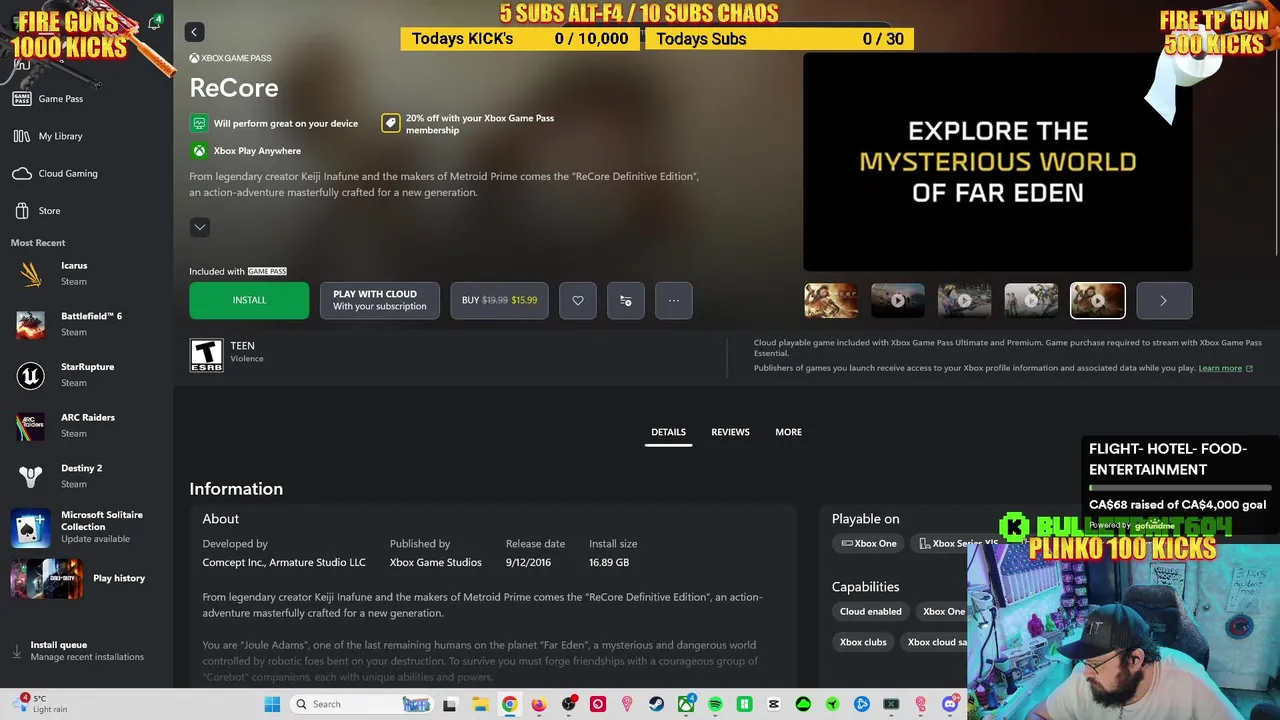Viewport: 1280px width, 720px height.
Task: Open the manage game options icon
Action: coord(626,300)
